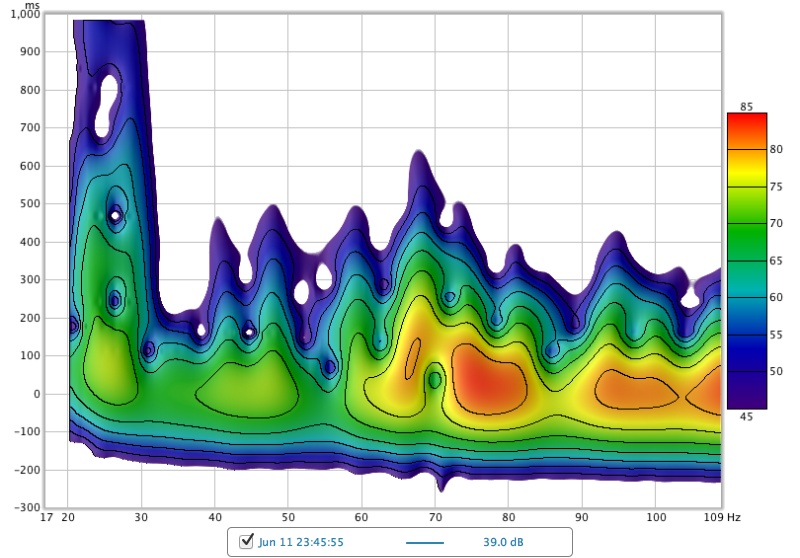Click the green lobe near 25 Hz in spectrogram
Viewport: 800px width, 558px height.
pos(110,362)
